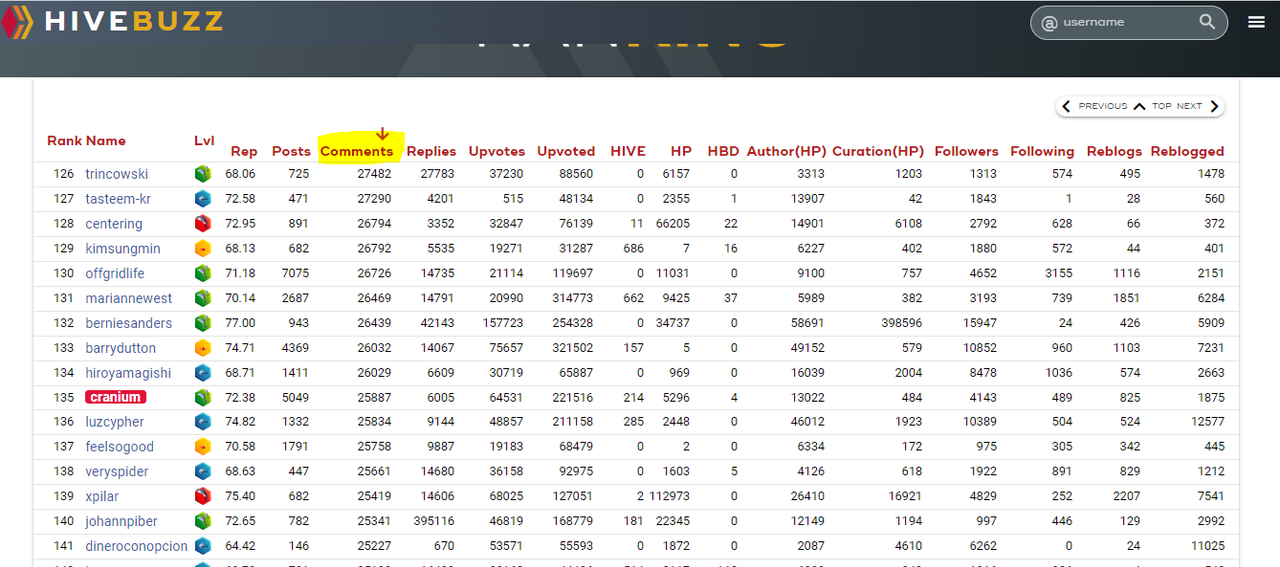The height and width of the screenshot is (567, 1280).
Task: Click xpilar's red level badge
Action: (203, 496)
